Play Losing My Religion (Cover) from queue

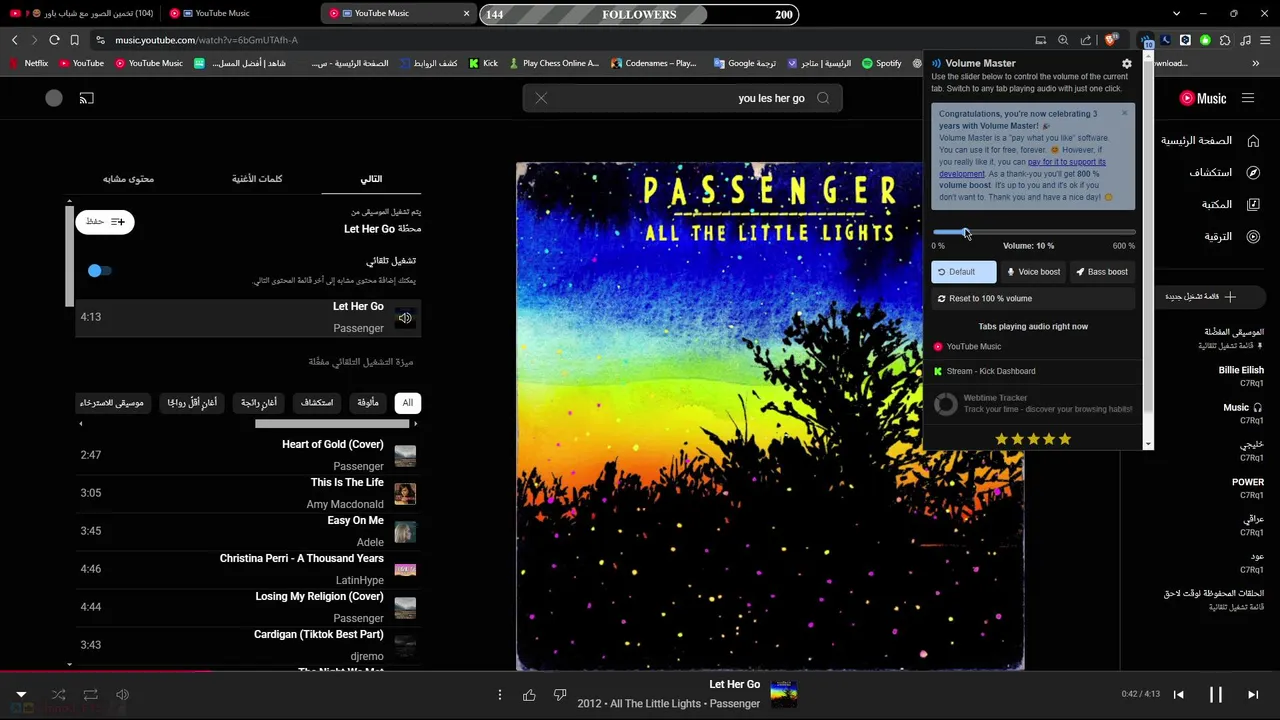coord(248,607)
